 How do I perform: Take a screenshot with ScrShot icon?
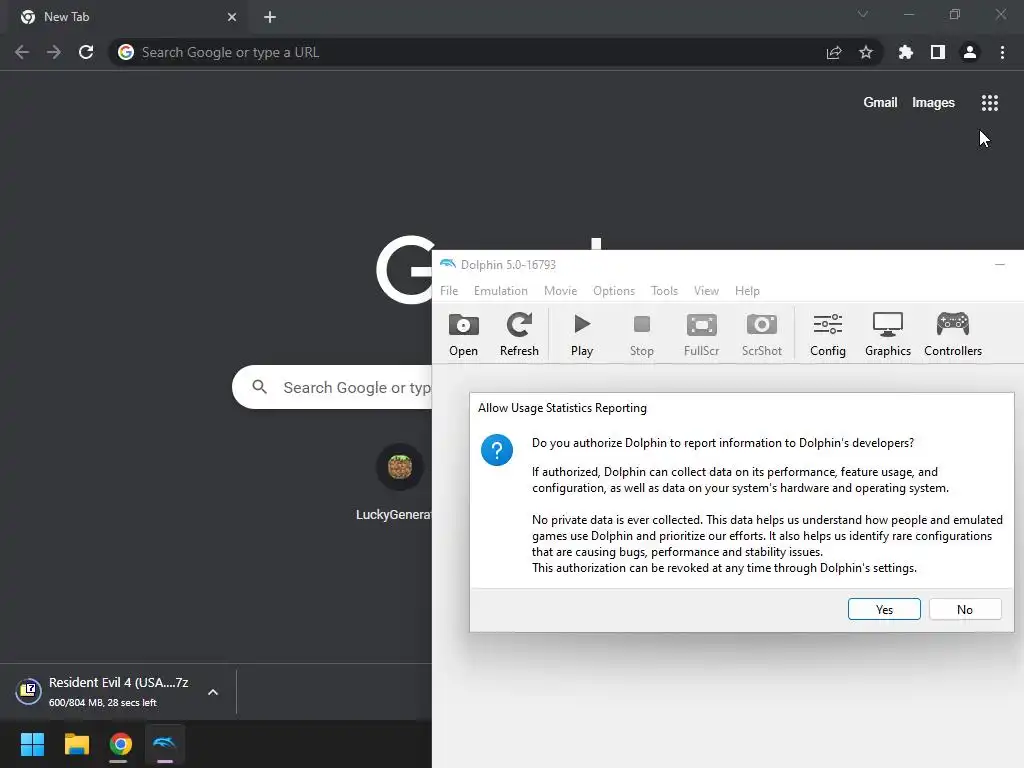tap(761, 334)
